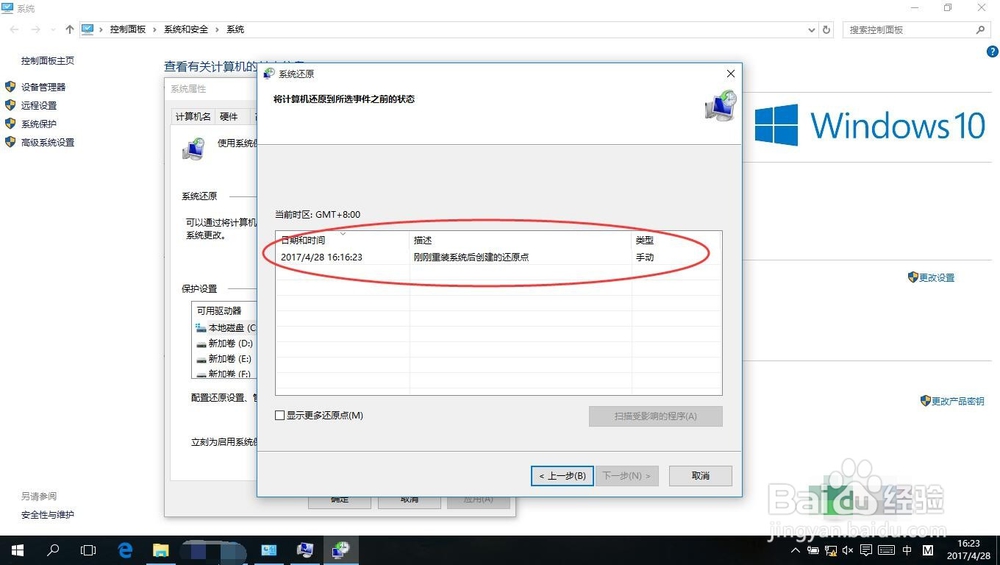This screenshot has width=1000, height=565.
Task: Click the search magnifier icon
Action: pos(981,30)
